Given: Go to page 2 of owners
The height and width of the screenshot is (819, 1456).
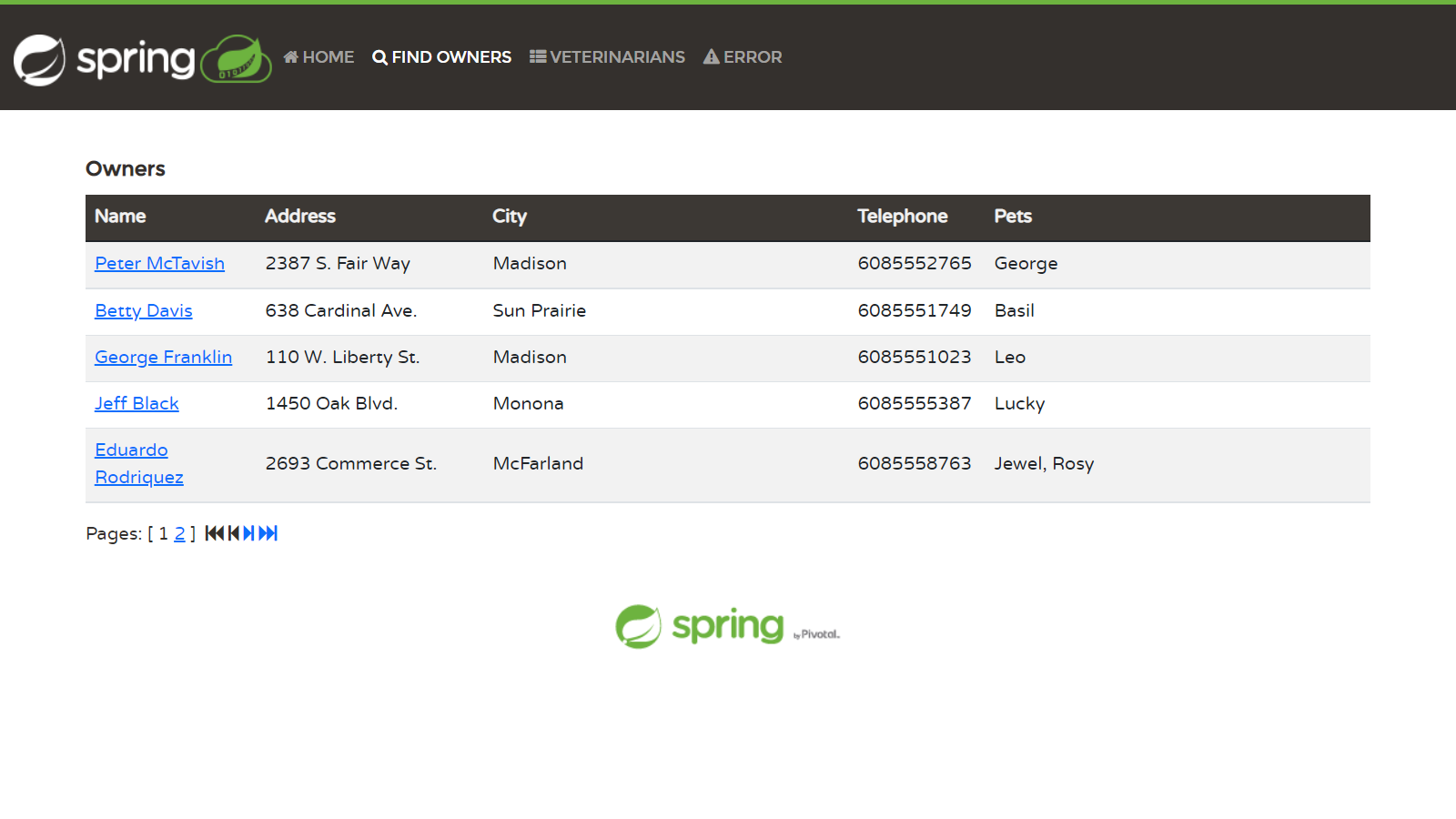Looking at the screenshot, I should pos(179,534).
